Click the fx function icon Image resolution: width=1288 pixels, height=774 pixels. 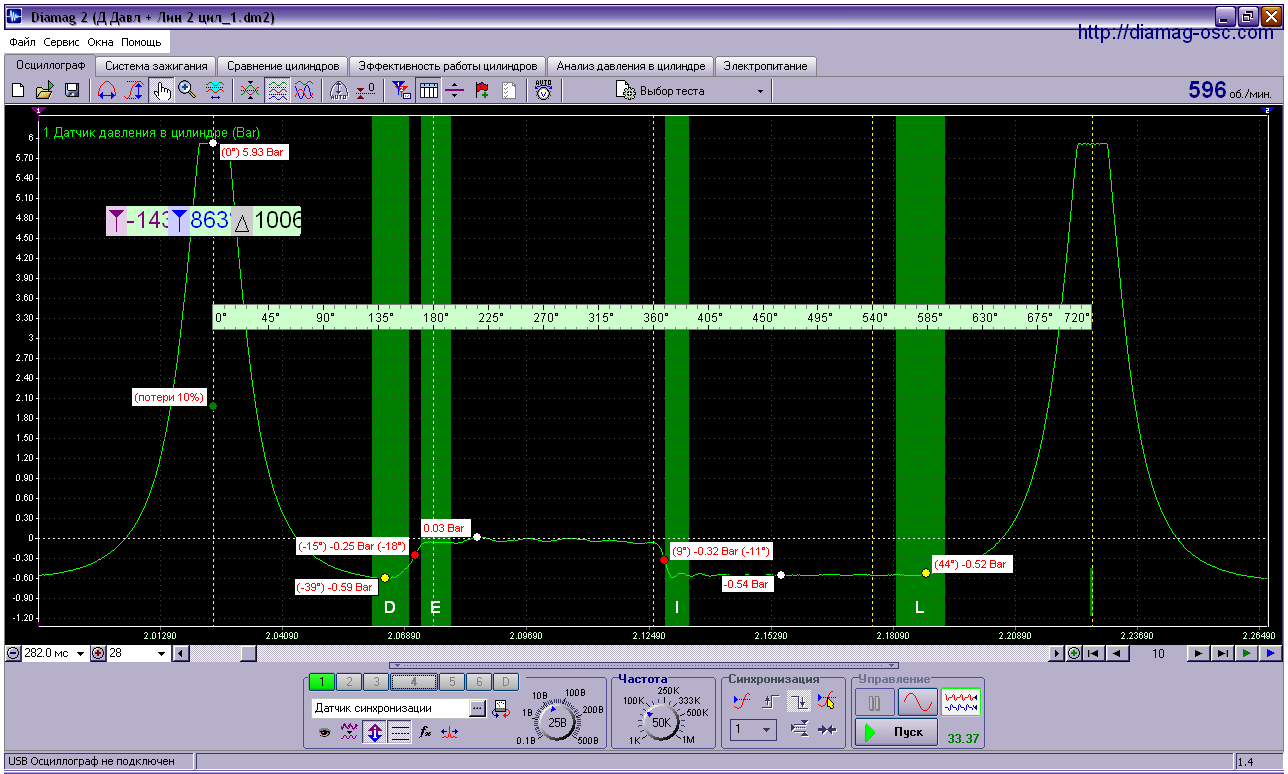425,732
